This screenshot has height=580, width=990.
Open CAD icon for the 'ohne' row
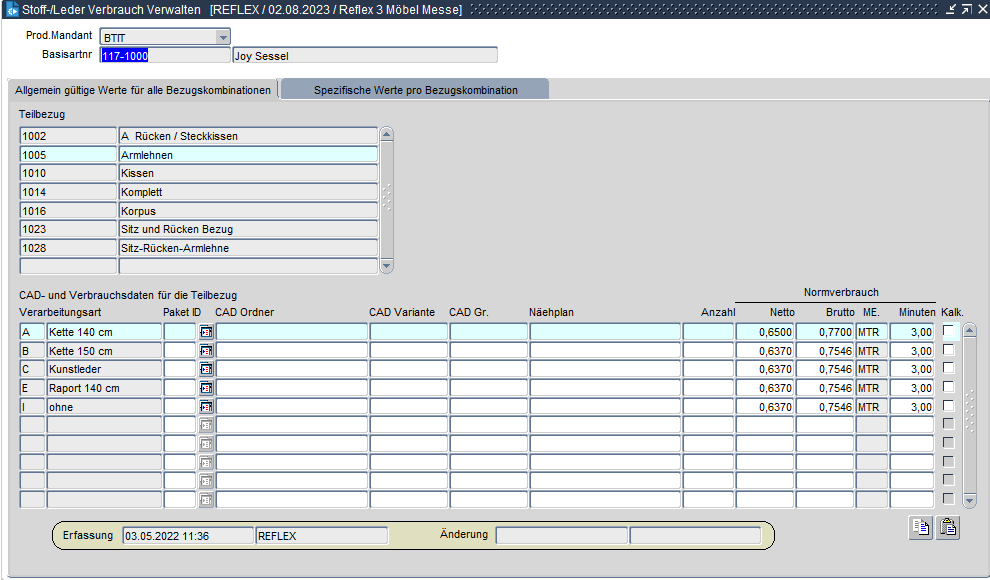point(206,407)
